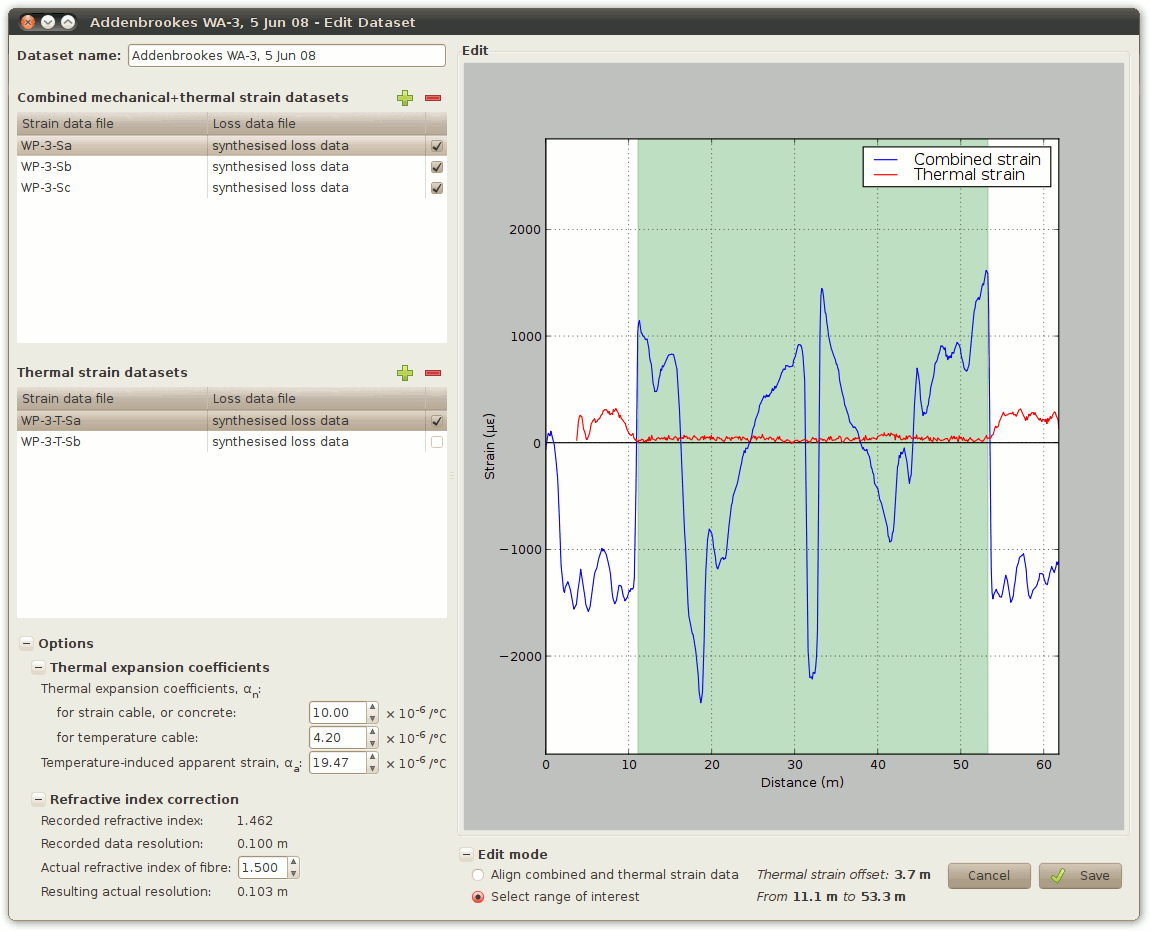Viewport: 1150px width, 931px height.
Task: Collapse Thermal expansion coefficients section
Action: click(x=38, y=668)
